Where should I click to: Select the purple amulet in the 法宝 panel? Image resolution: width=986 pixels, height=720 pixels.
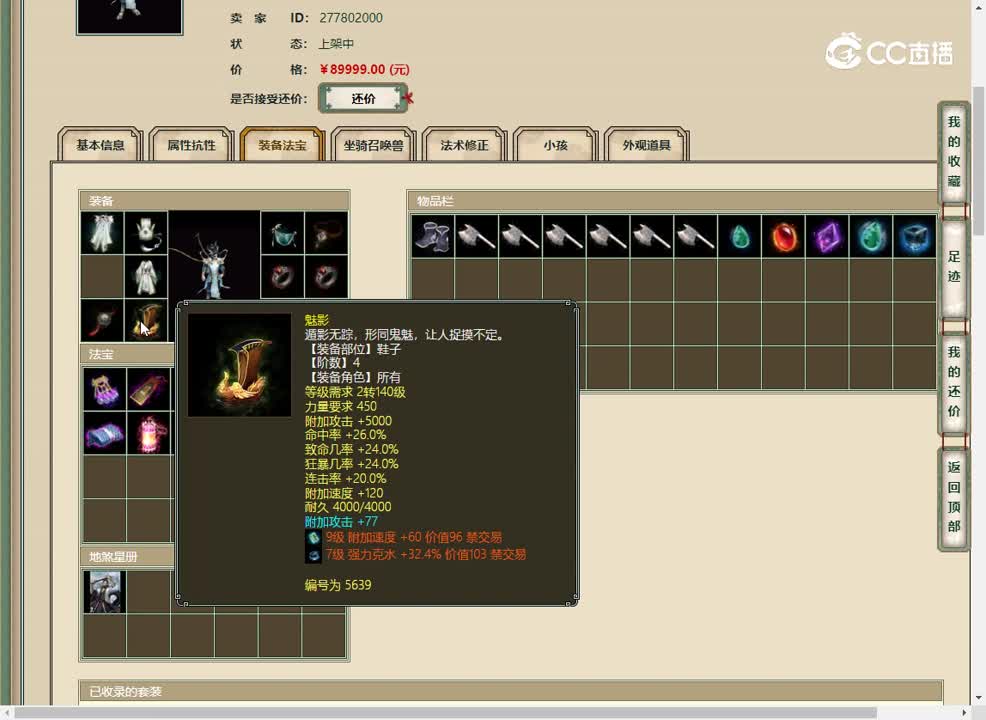click(103, 390)
